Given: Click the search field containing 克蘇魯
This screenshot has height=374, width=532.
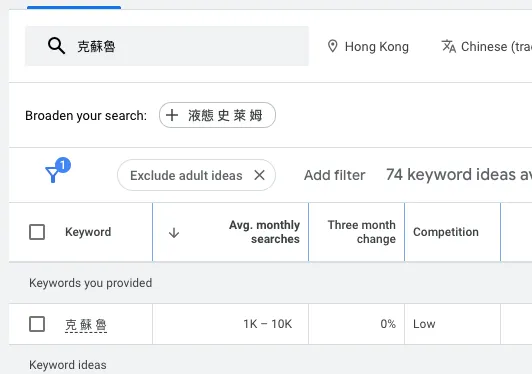Looking at the screenshot, I should 167,46.
